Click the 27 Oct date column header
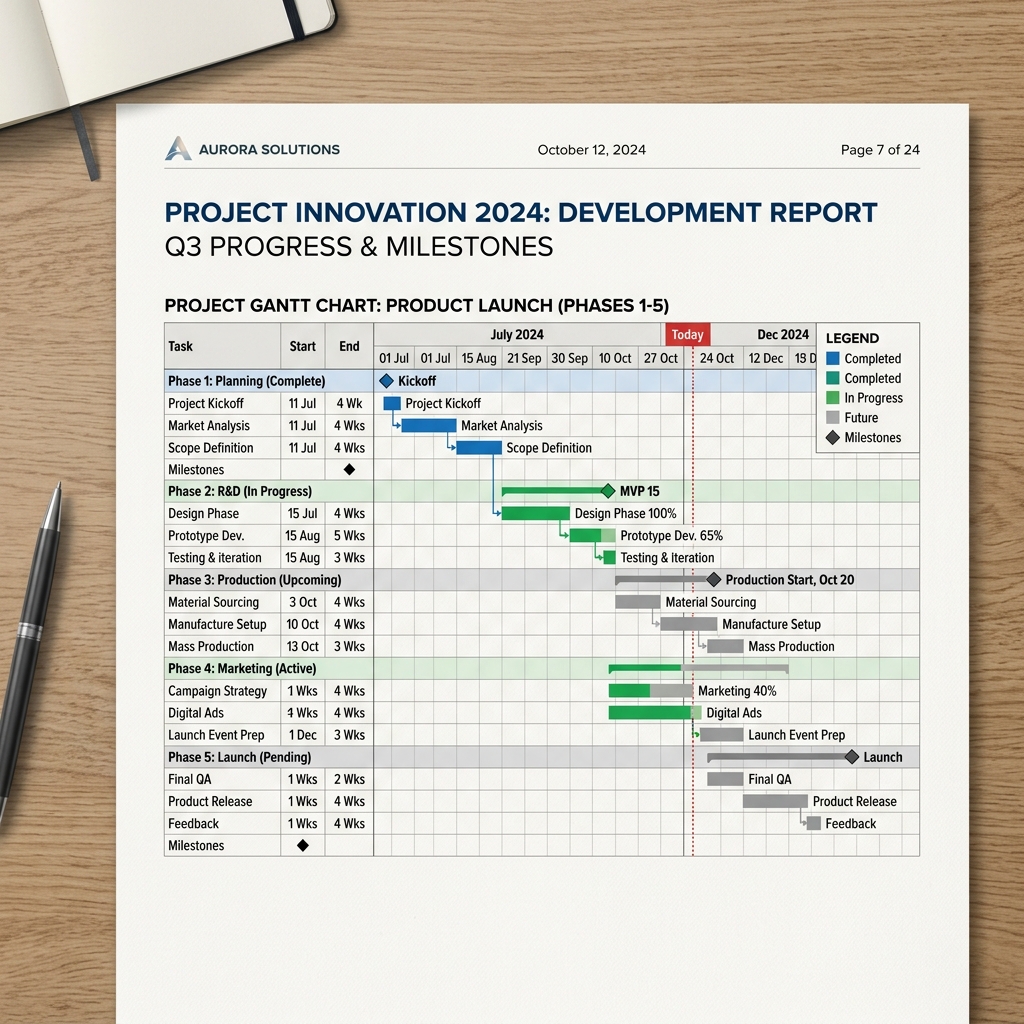This screenshot has width=1024, height=1024. coord(661,358)
